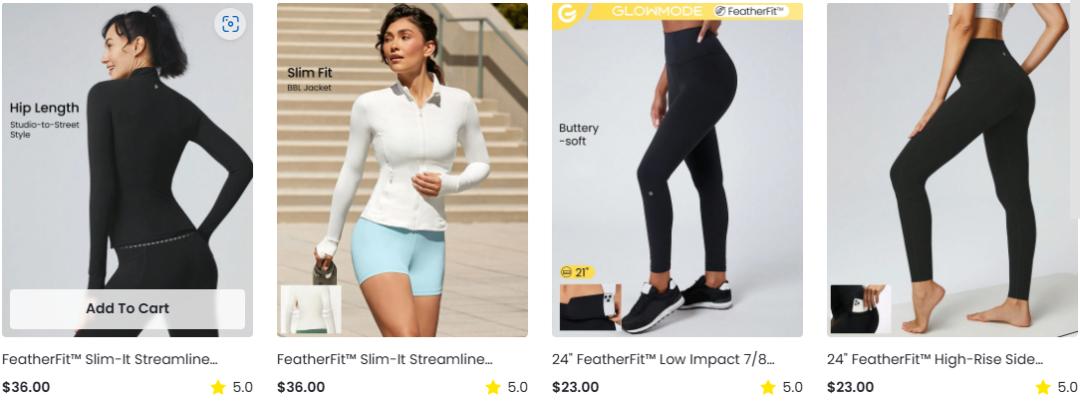
Task: Select phone pocket thumbnail on Glowmode leggings
Action: point(590,307)
